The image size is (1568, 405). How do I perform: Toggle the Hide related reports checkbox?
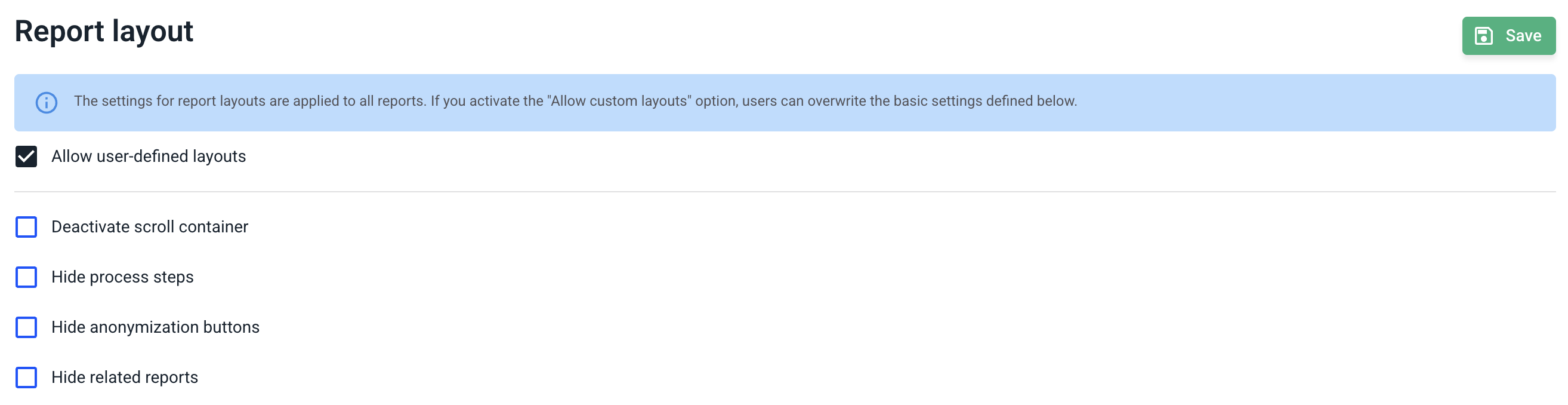coord(26,378)
